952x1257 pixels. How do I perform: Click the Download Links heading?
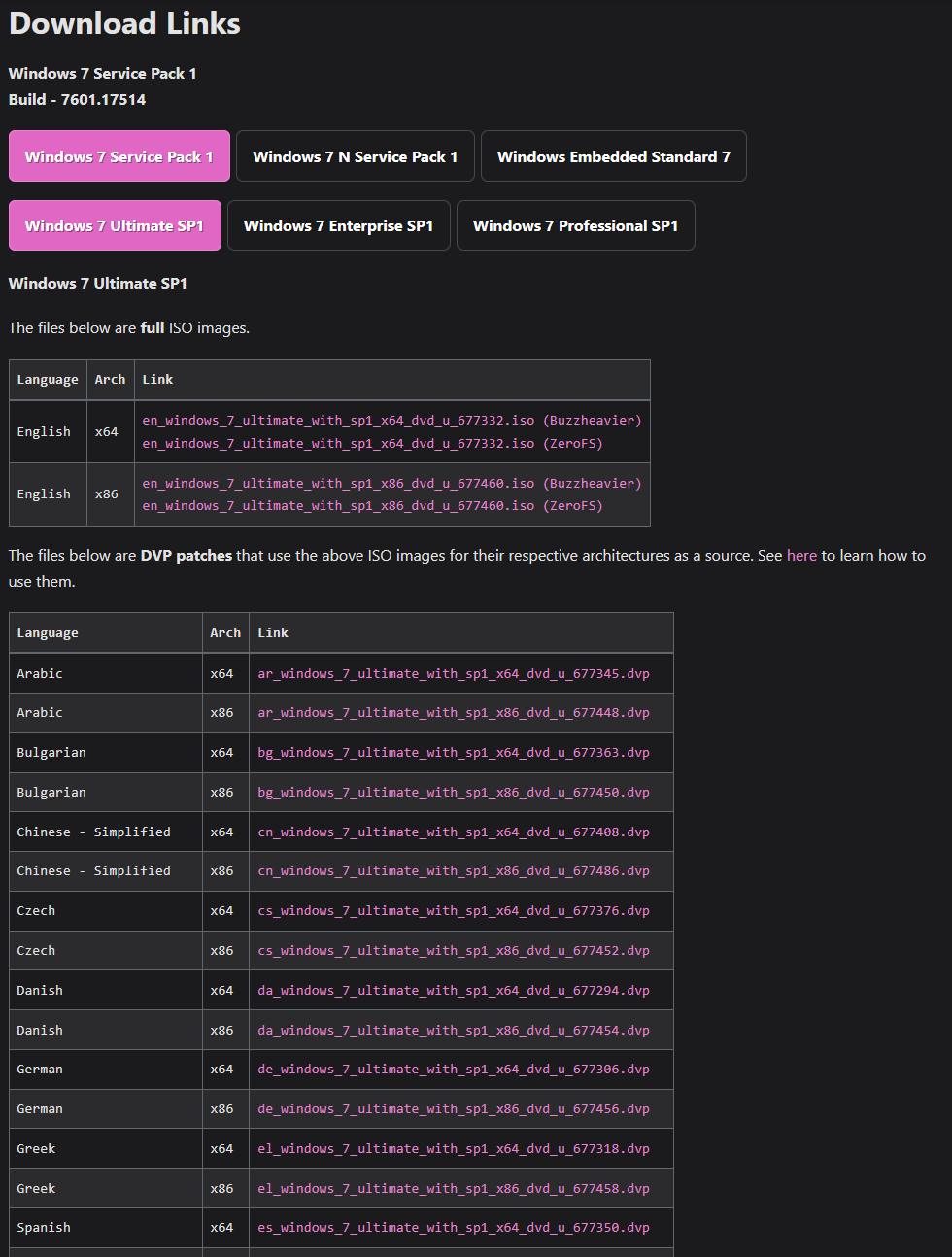click(124, 23)
